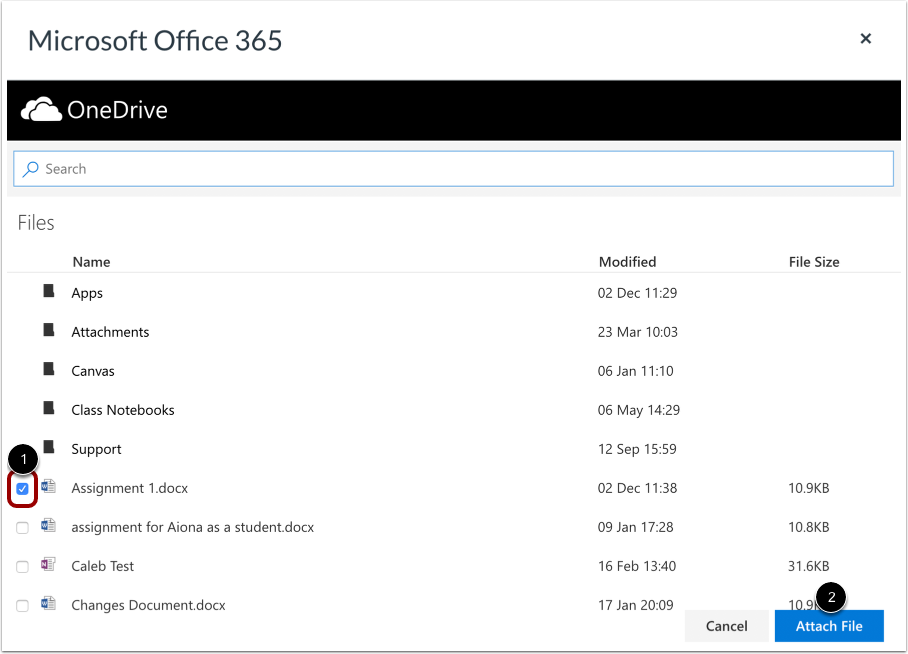
Task: Sort by the Modified column header
Action: coord(627,262)
